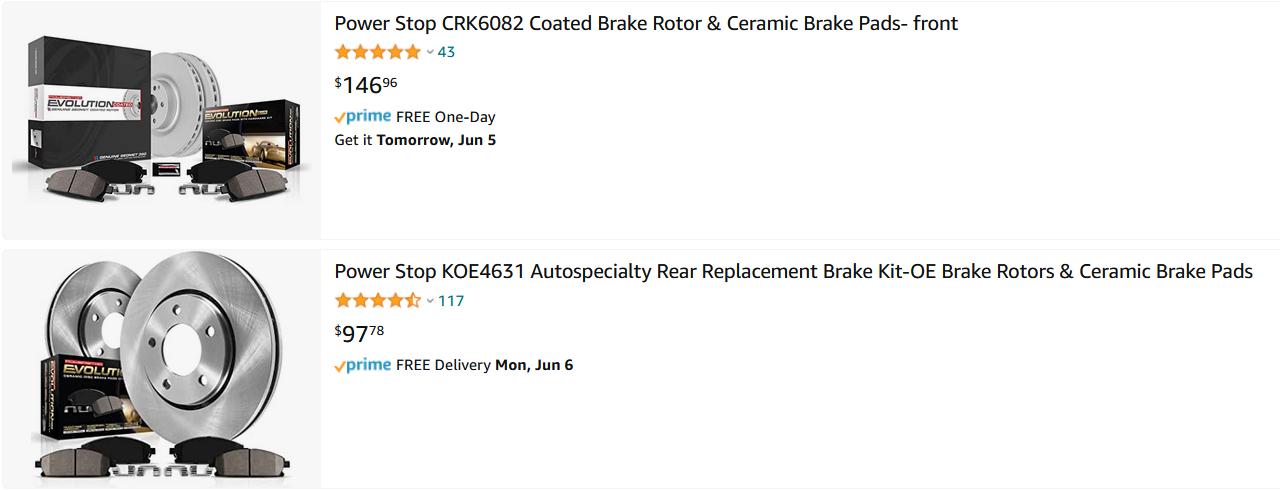Open the 117 customer reviews link
The height and width of the screenshot is (491, 1280).
click(x=451, y=300)
